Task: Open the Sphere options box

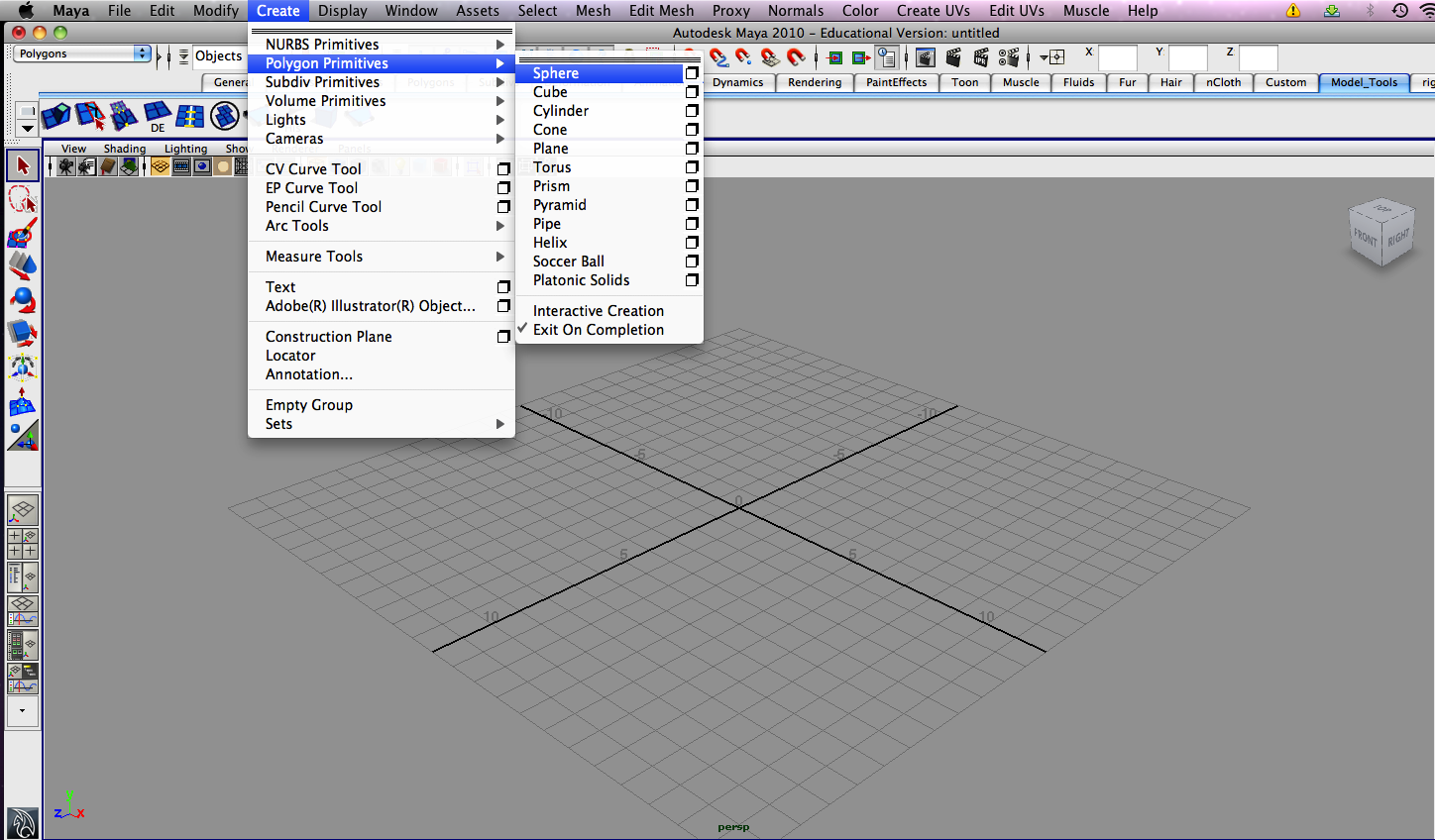Action: (691, 72)
